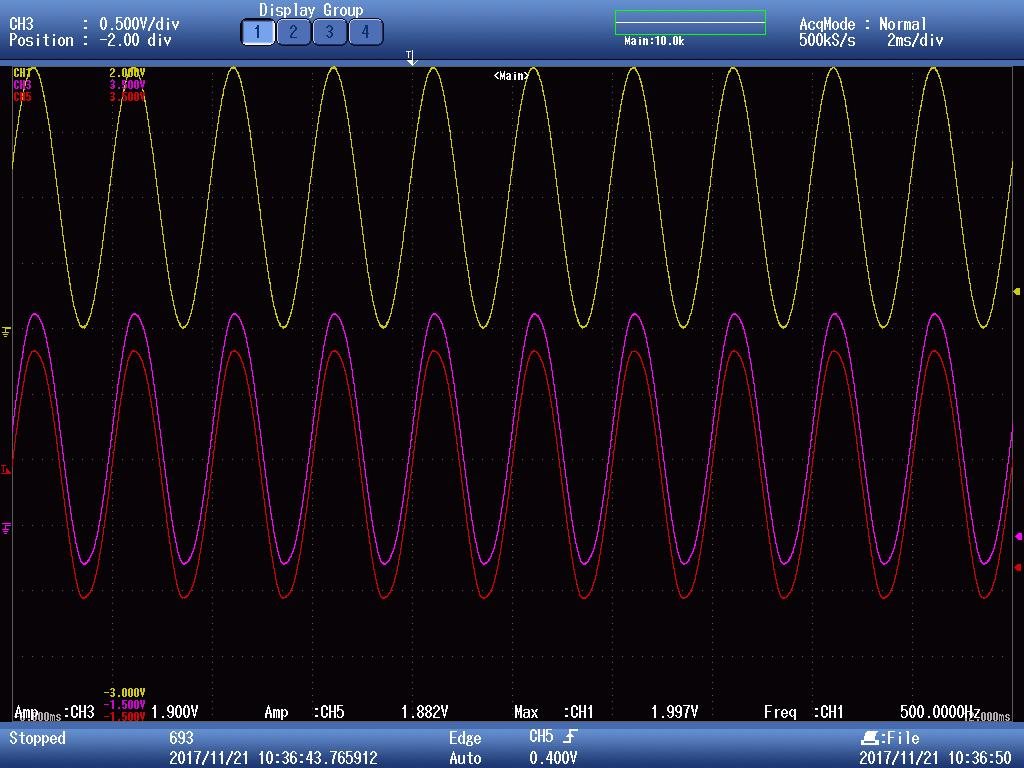Click the trigger level 0.400V value
Viewport: 1024px width, 768px height.
[x=552, y=758]
